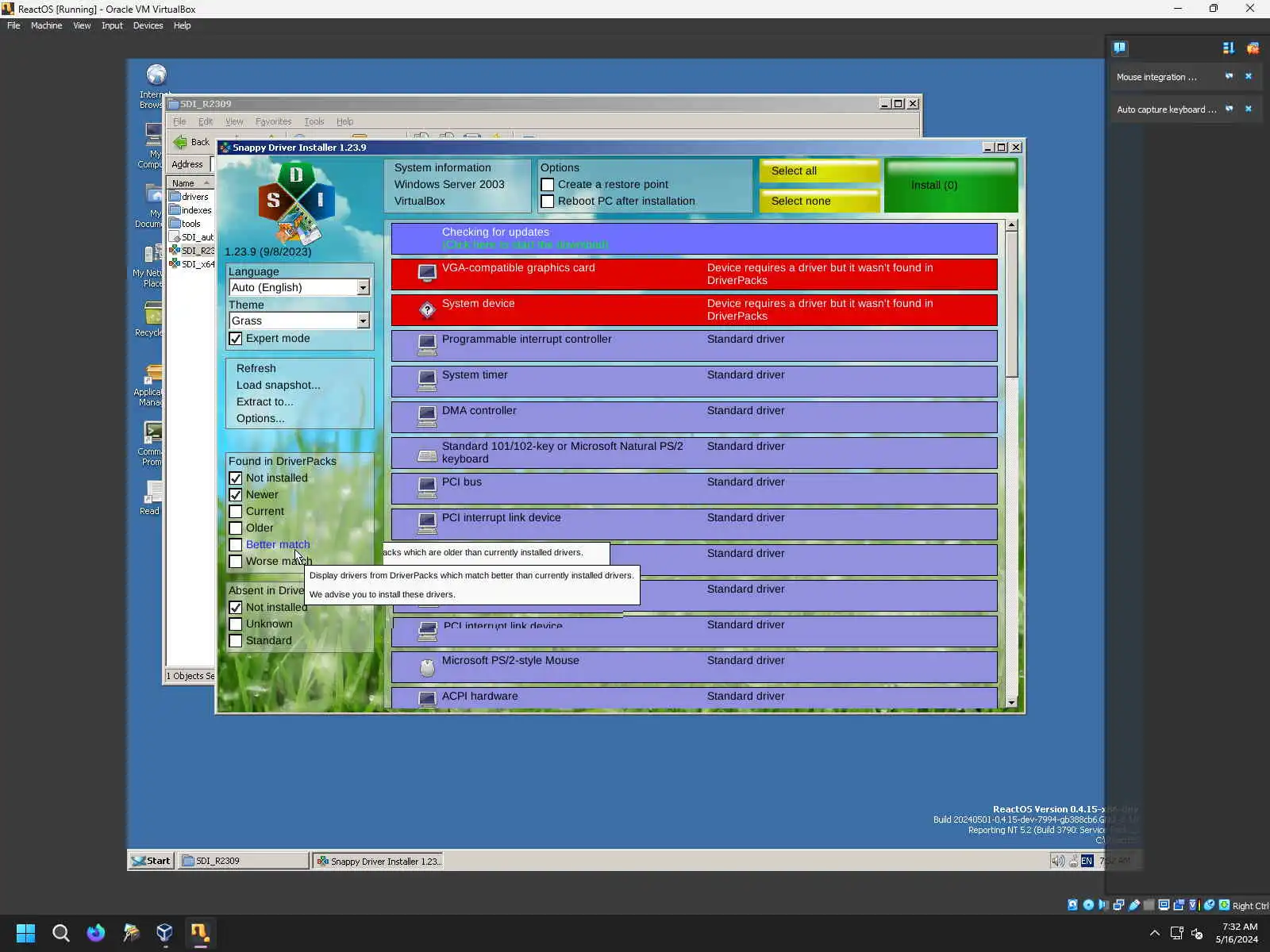Click the Select none button
Screen dimensions: 1270x952
tap(819, 201)
